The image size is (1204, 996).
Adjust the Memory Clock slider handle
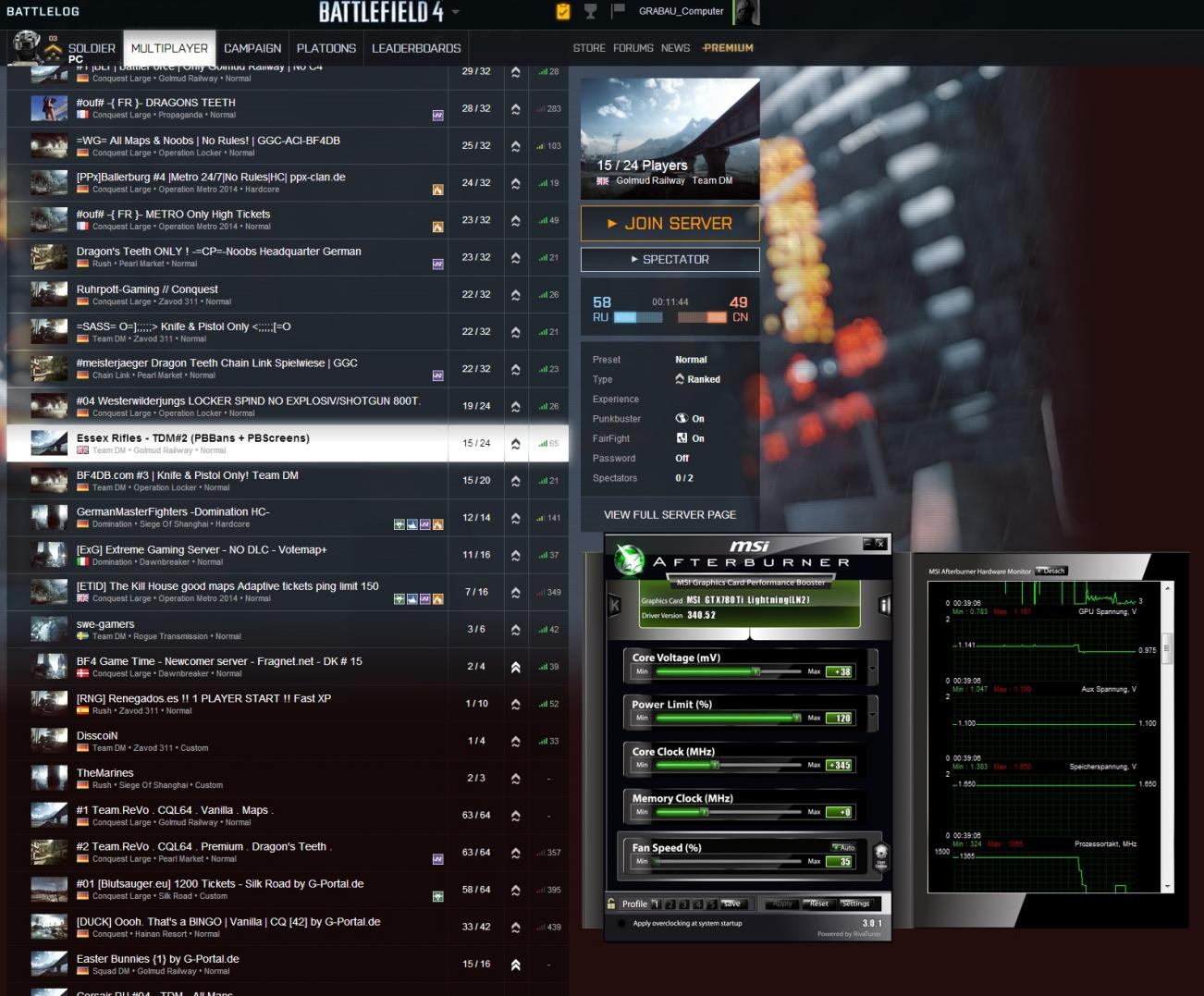pyautogui.click(x=705, y=812)
